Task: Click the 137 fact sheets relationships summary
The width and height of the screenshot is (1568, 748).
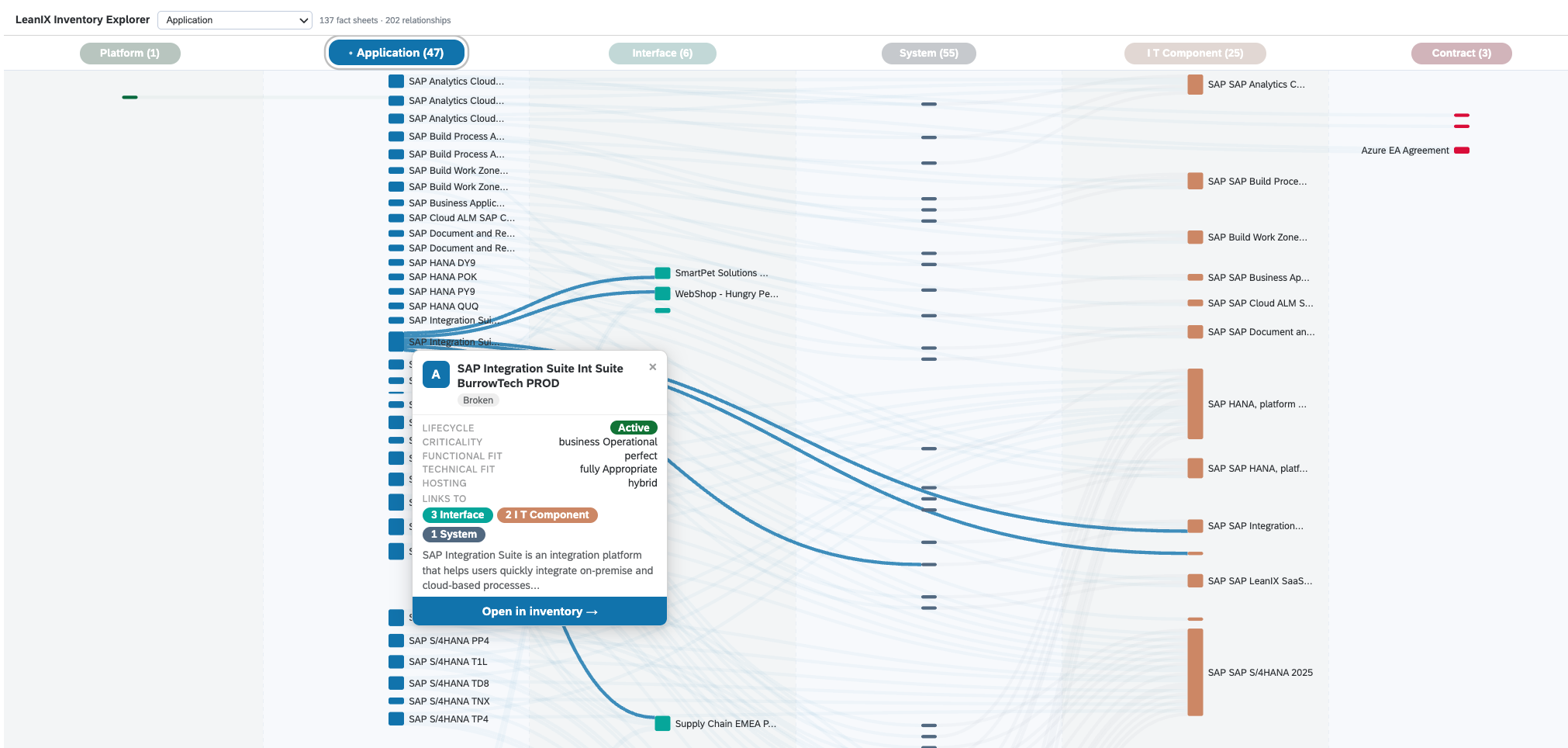Action: point(385,20)
